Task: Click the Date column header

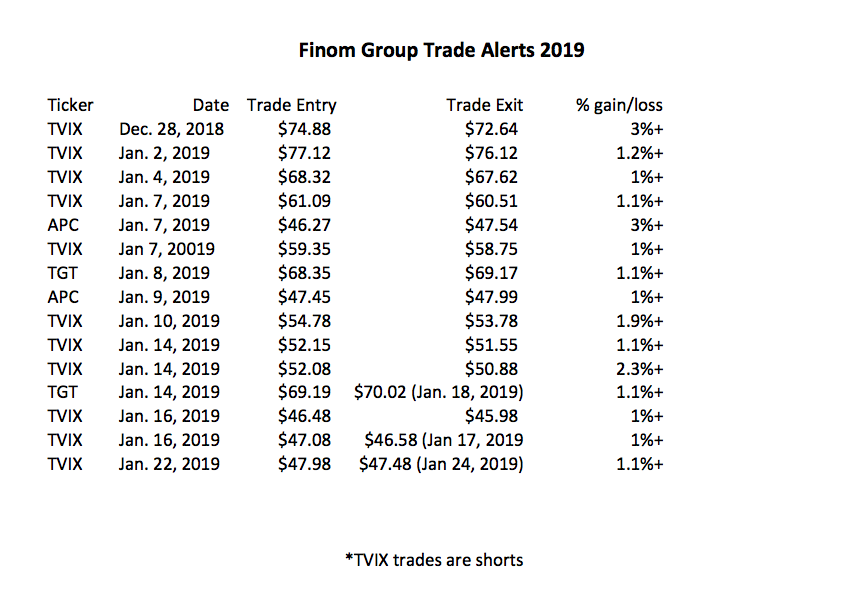Action: tap(211, 105)
